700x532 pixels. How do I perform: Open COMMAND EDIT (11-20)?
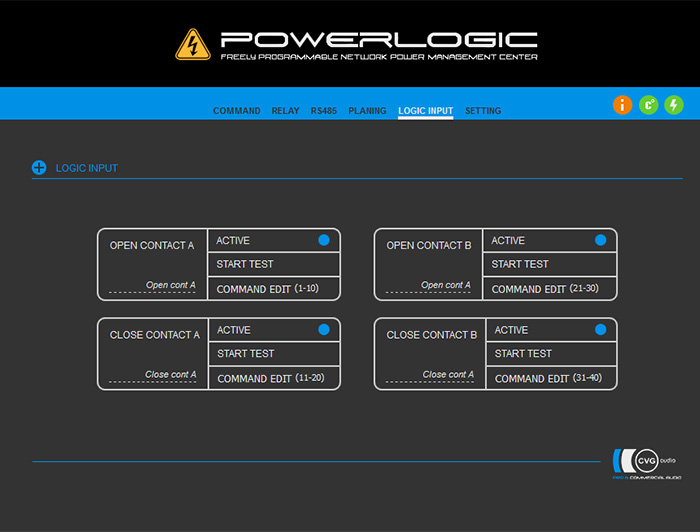tap(274, 378)
